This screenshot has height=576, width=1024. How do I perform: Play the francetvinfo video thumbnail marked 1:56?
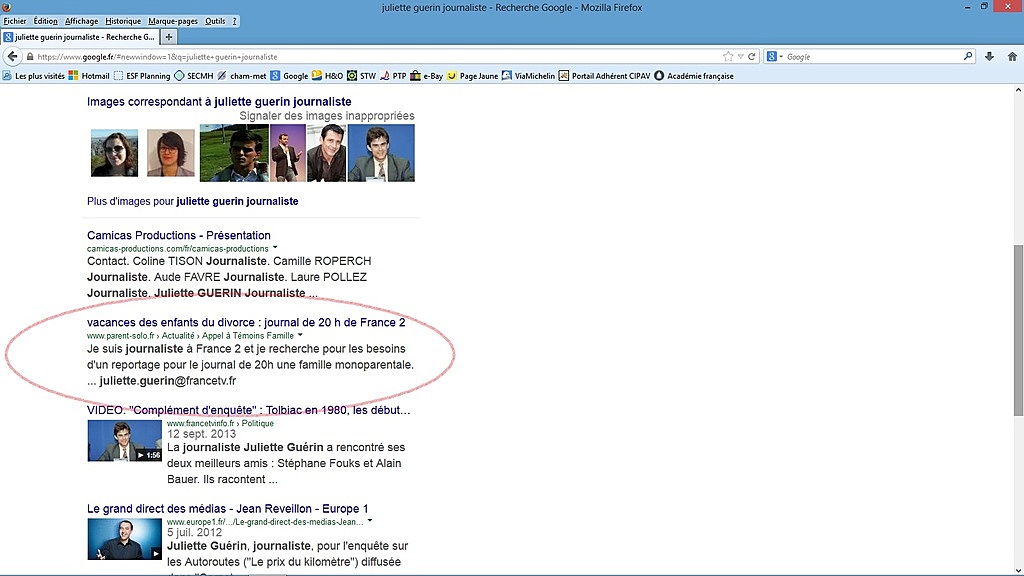pos(124,441)
